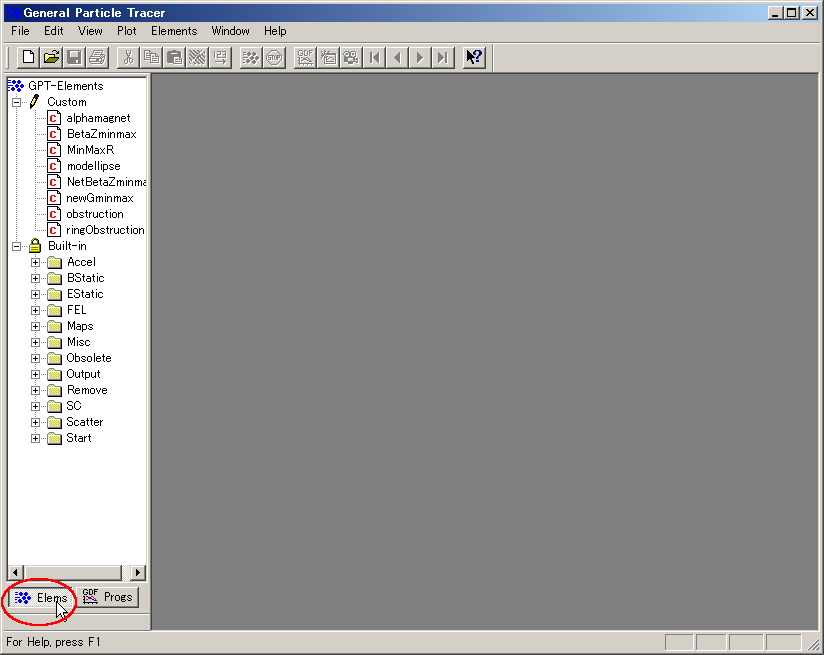This screenshot has width=824, height=655.
Task: Open the Help menu
Action: tap(275, 31)
